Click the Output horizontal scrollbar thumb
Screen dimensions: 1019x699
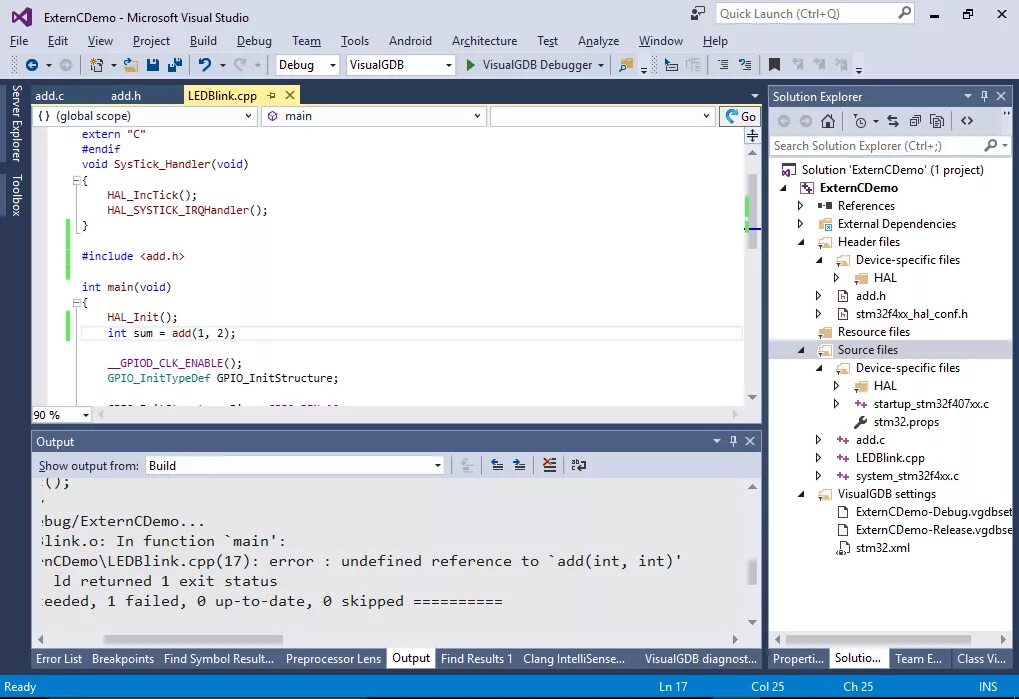coord(193,639)
